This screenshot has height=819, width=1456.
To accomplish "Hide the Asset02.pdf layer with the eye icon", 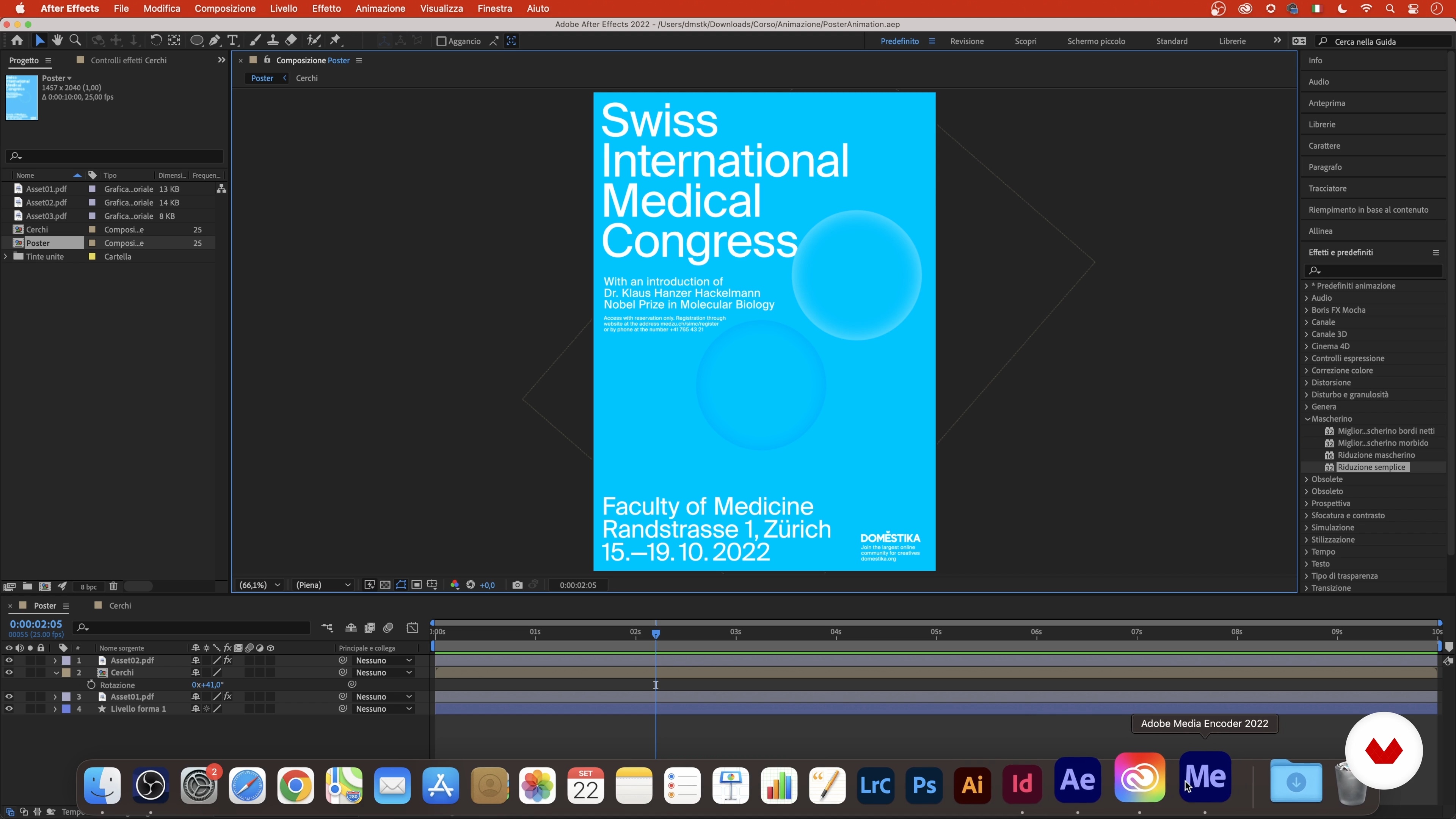I will (x=8, y=660).
